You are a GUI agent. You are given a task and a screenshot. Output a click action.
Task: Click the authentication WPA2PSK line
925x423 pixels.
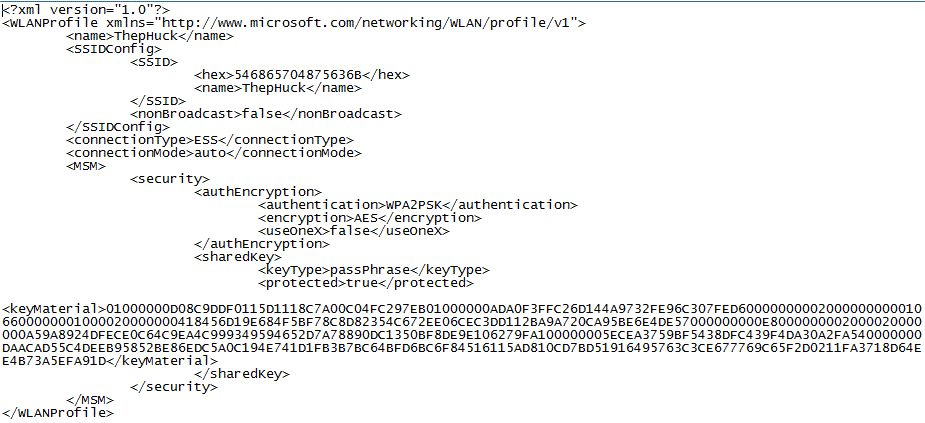[418, 205]
